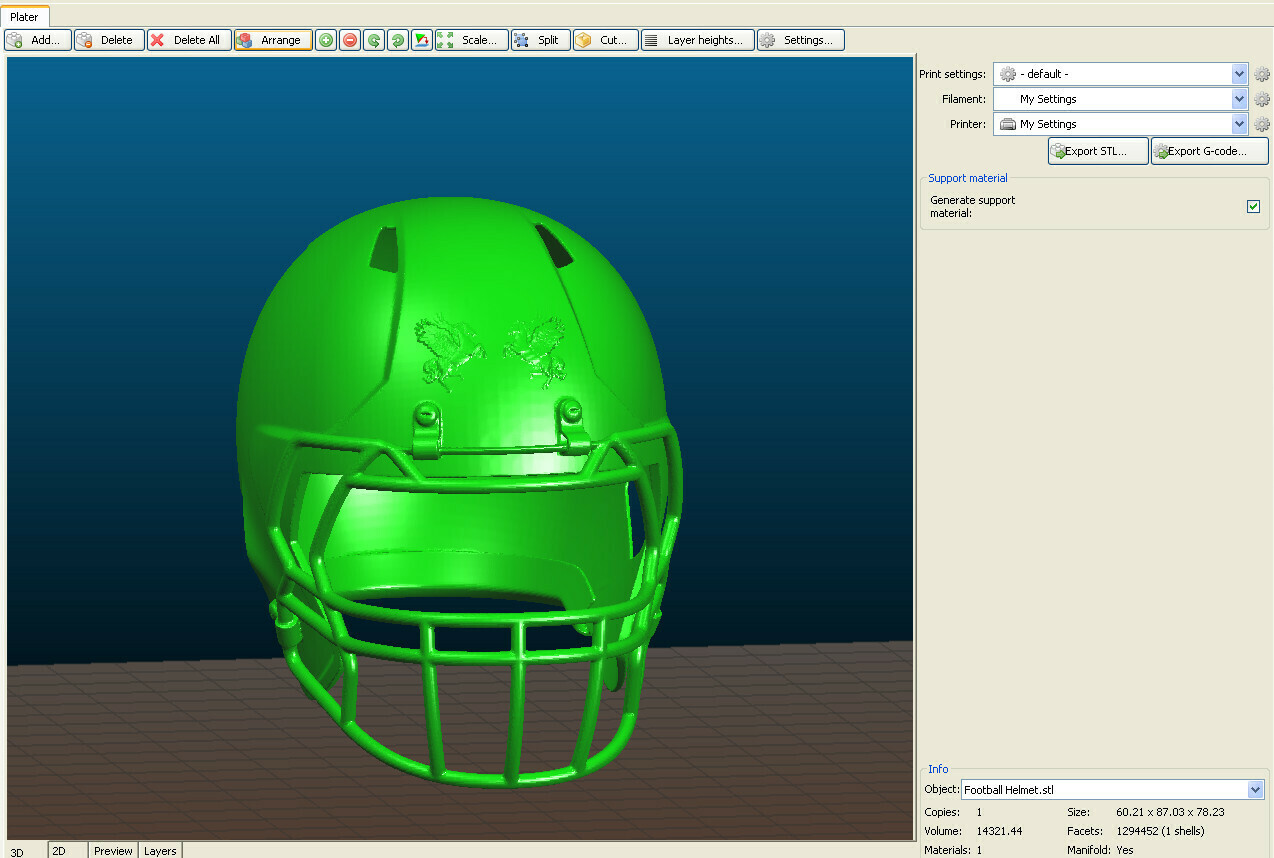Export the model as STL
Screen dimensions: 1274x858
(1097, 150)
